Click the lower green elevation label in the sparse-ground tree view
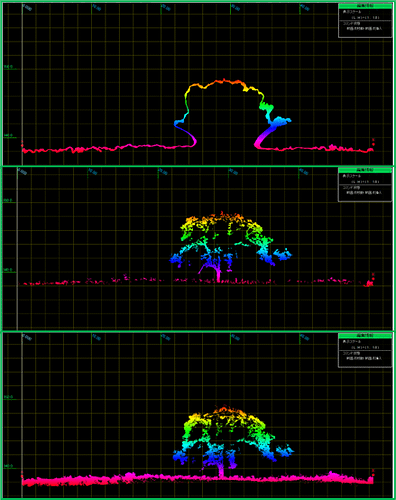 (x=8, y=270)
